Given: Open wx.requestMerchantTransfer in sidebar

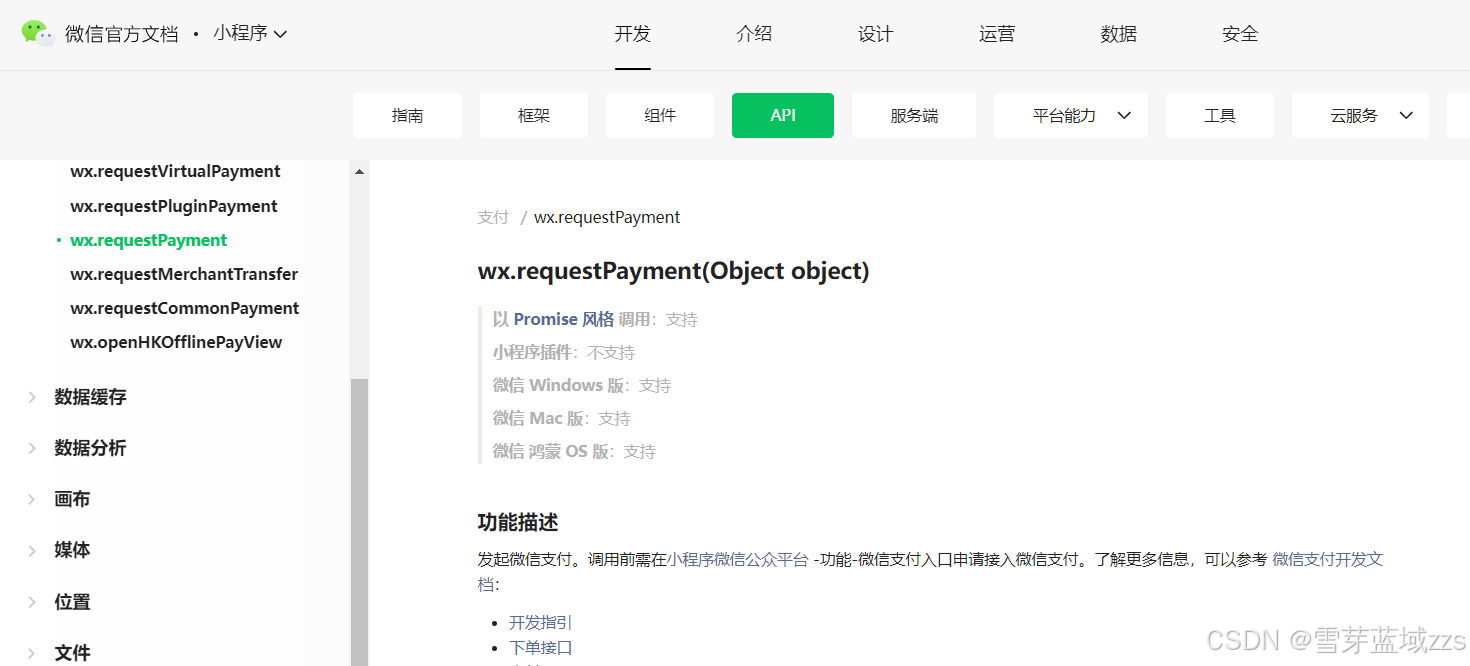Looking at the screenshot, I should tap(184, 274).
